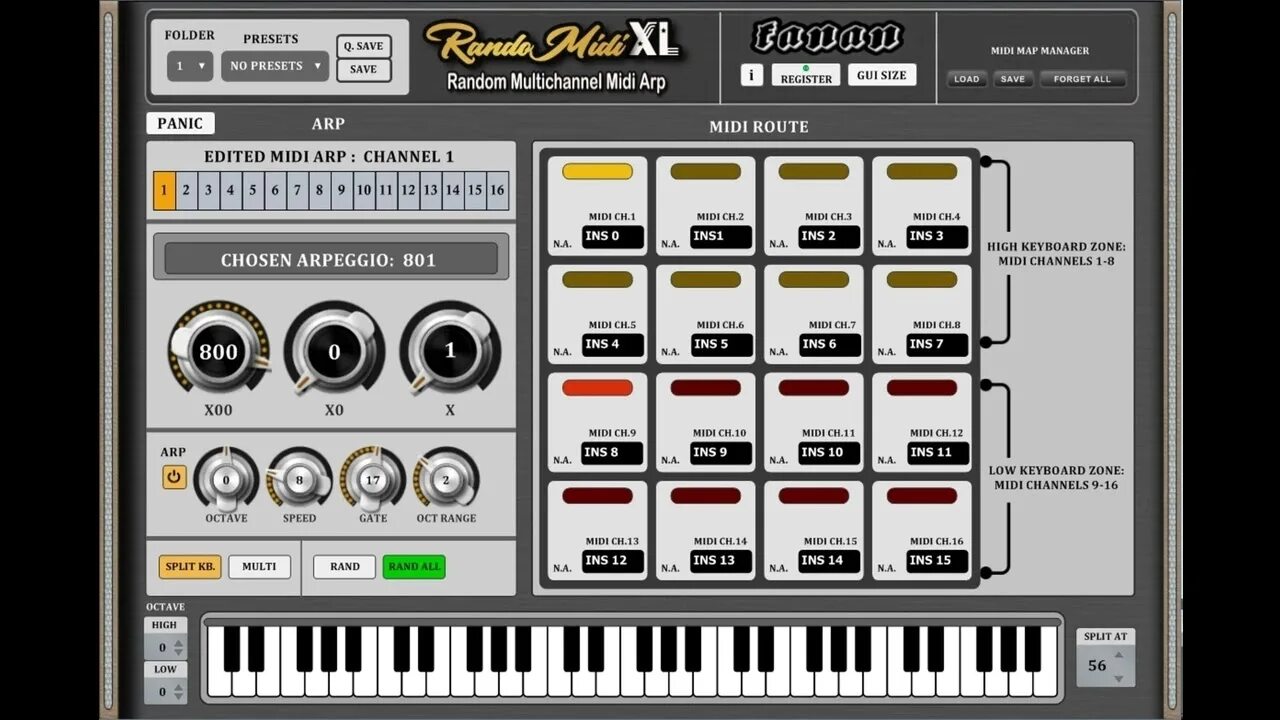Select arp channel 2 tab
The height and width of the screenshot is (720, 1280).
click(186, 190)
